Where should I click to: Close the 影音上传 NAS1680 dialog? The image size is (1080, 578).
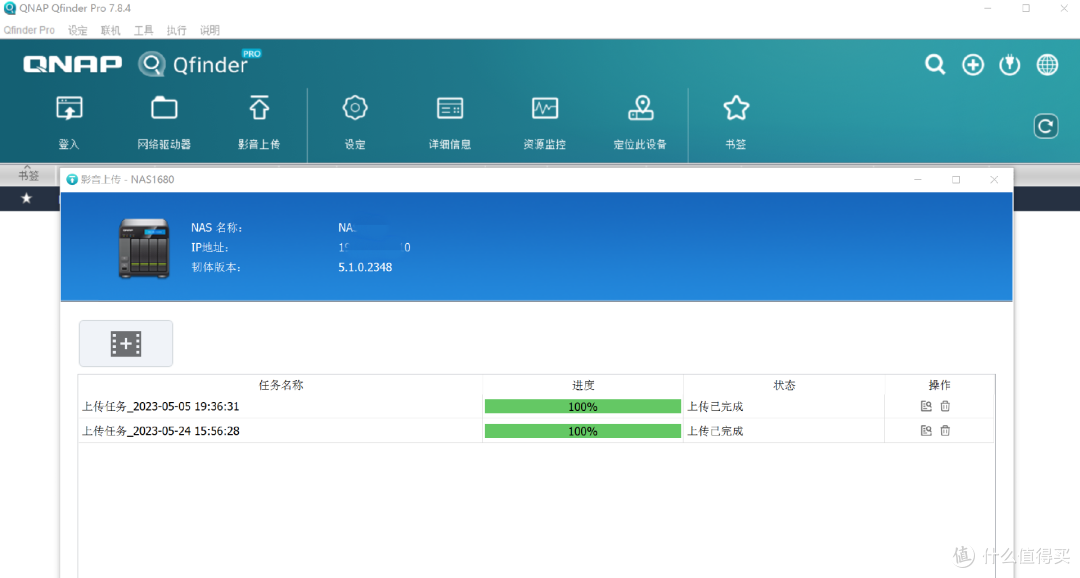(x=994, y=179)
